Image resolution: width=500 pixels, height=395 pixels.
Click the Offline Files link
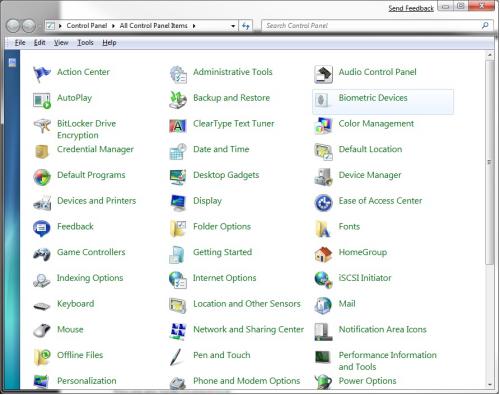click(80, 355)
